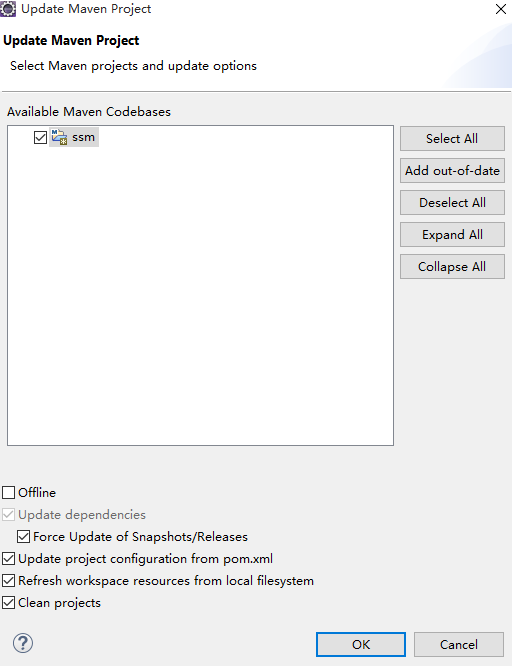
Task: Click the help question mark icon
Action: pos(23,643)
